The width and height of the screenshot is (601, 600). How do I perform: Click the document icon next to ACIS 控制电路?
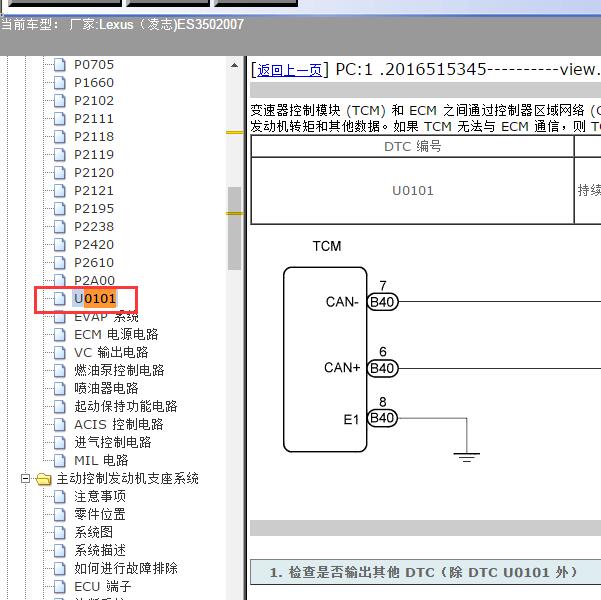[59, 425]
